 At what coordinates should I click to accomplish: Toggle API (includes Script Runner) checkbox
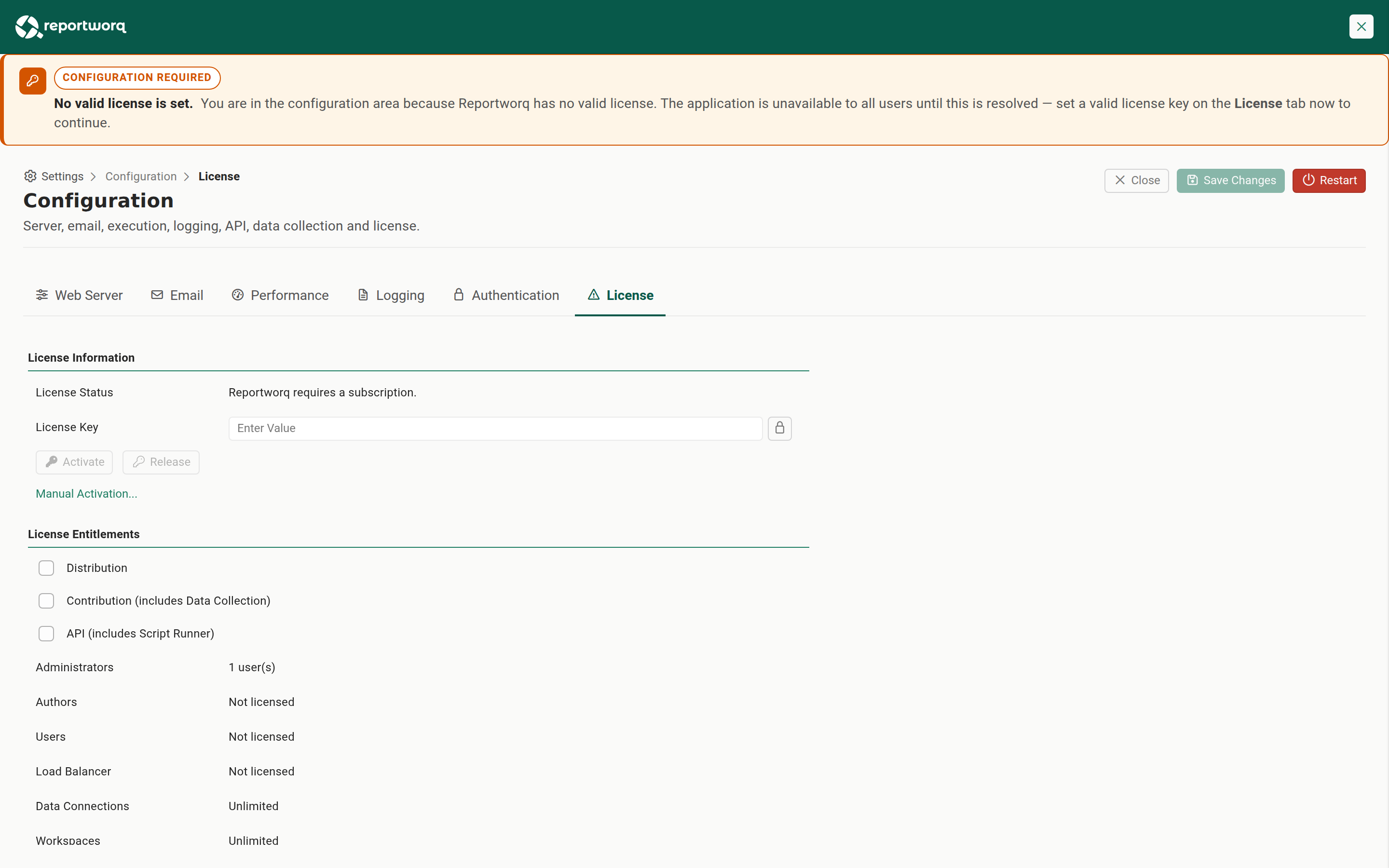point(46,633)
